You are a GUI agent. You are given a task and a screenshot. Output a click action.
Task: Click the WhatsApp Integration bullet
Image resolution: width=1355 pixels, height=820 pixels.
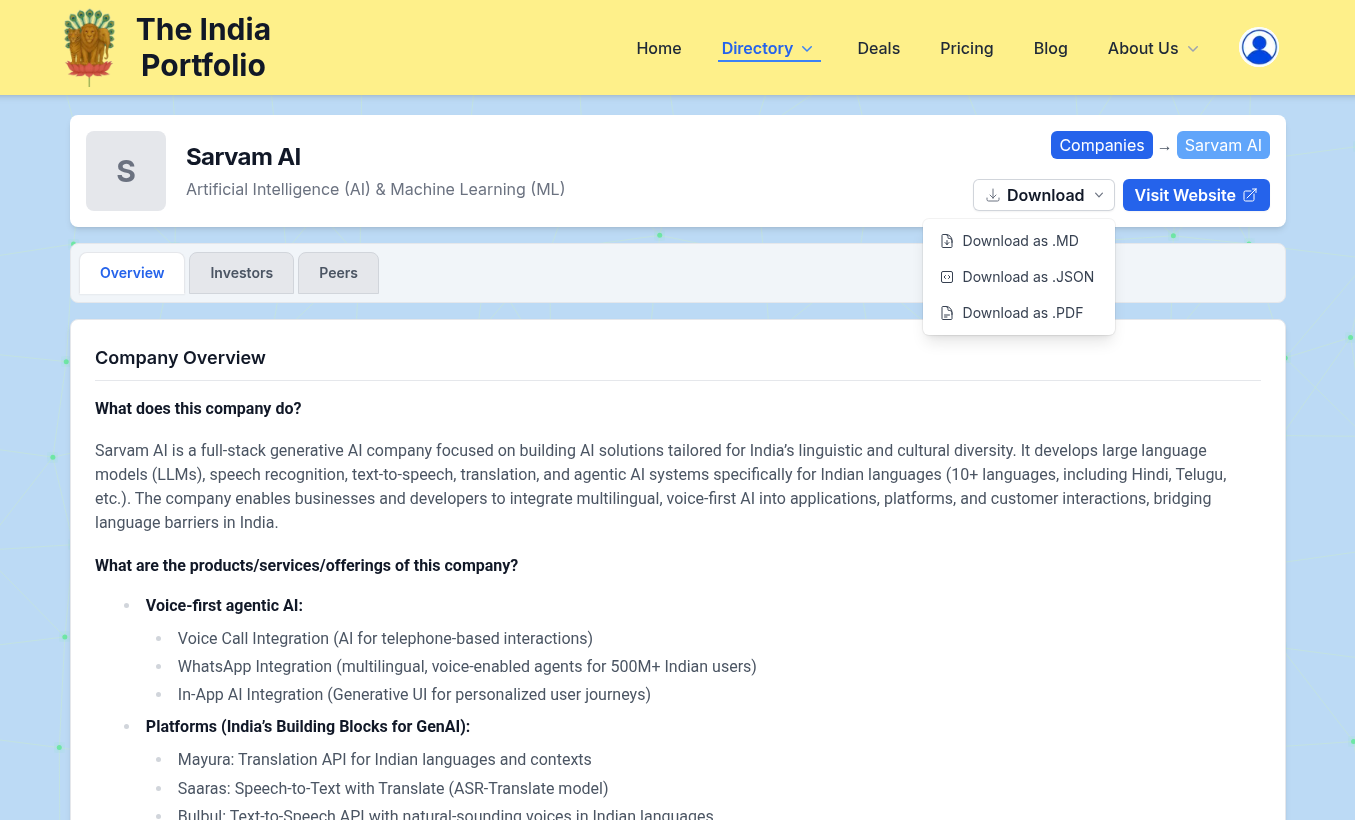pyautogui.click(x=467, y=666)
